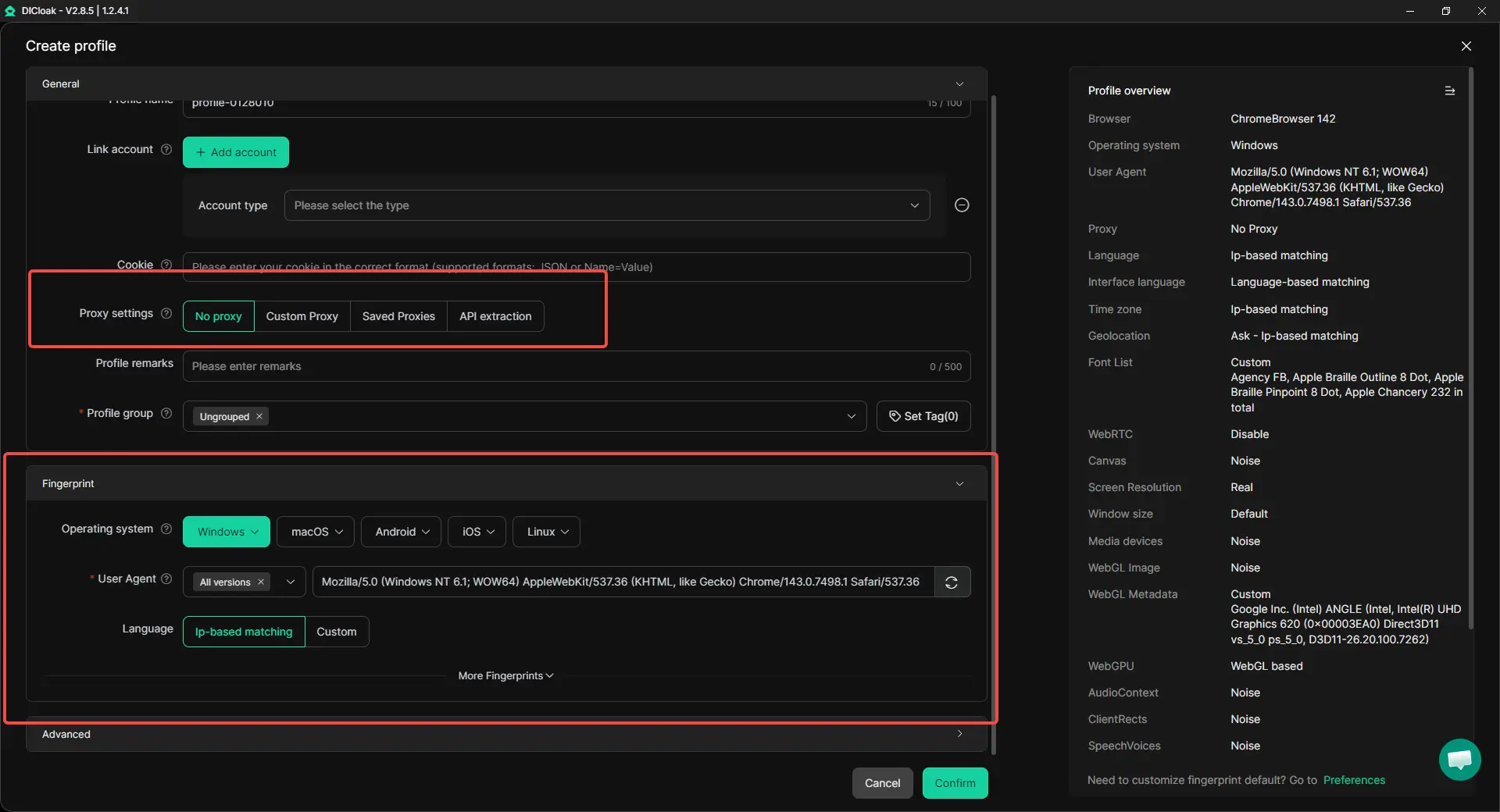Expand More Fingerprints options
This screenshot has height=812, width=1500.
click(505, 676)
